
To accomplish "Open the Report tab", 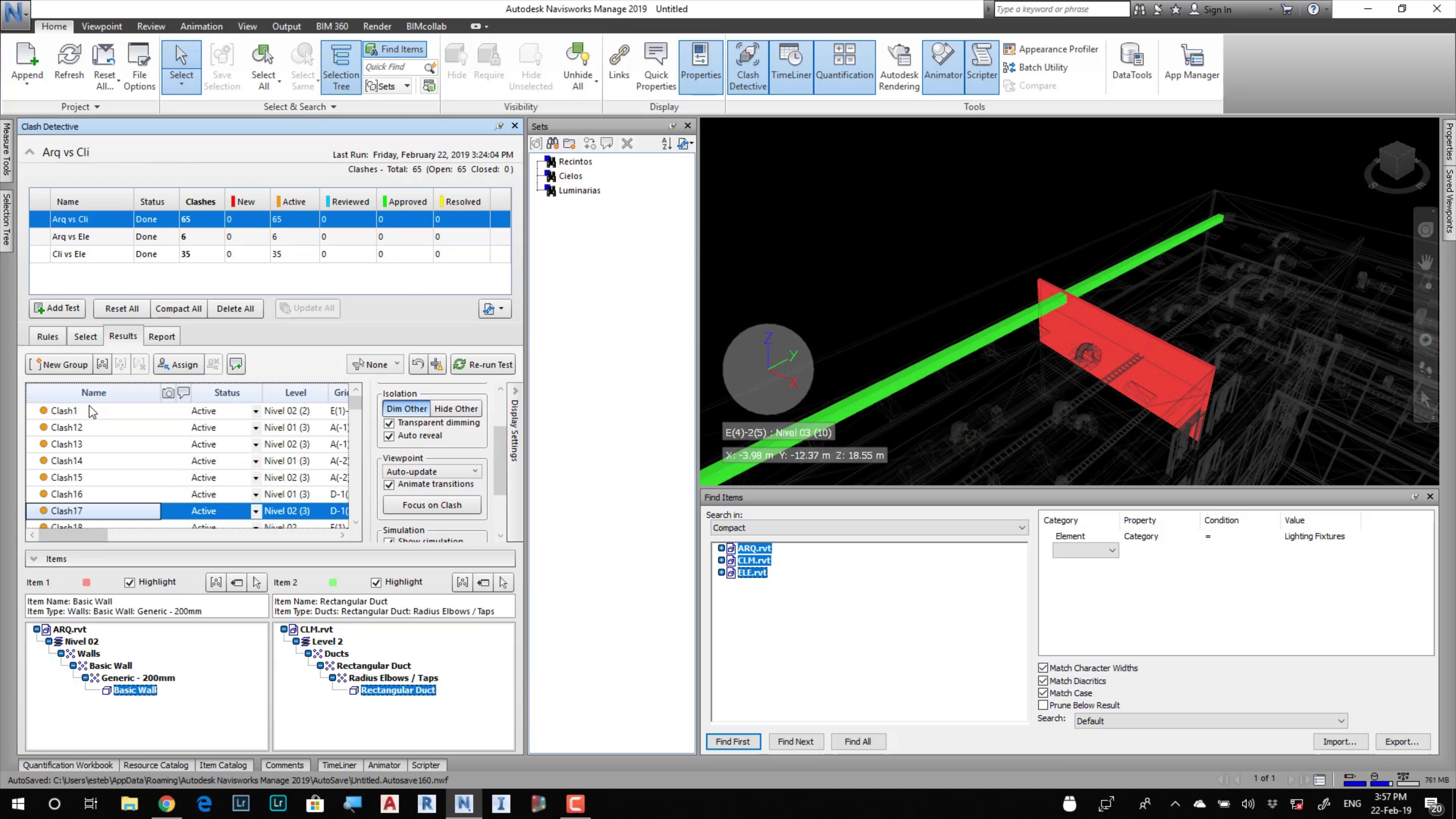I will point(162,336).
